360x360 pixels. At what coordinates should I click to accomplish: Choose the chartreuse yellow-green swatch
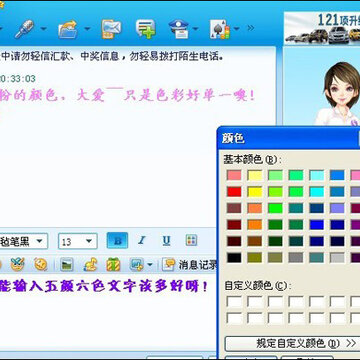(276, 192)
